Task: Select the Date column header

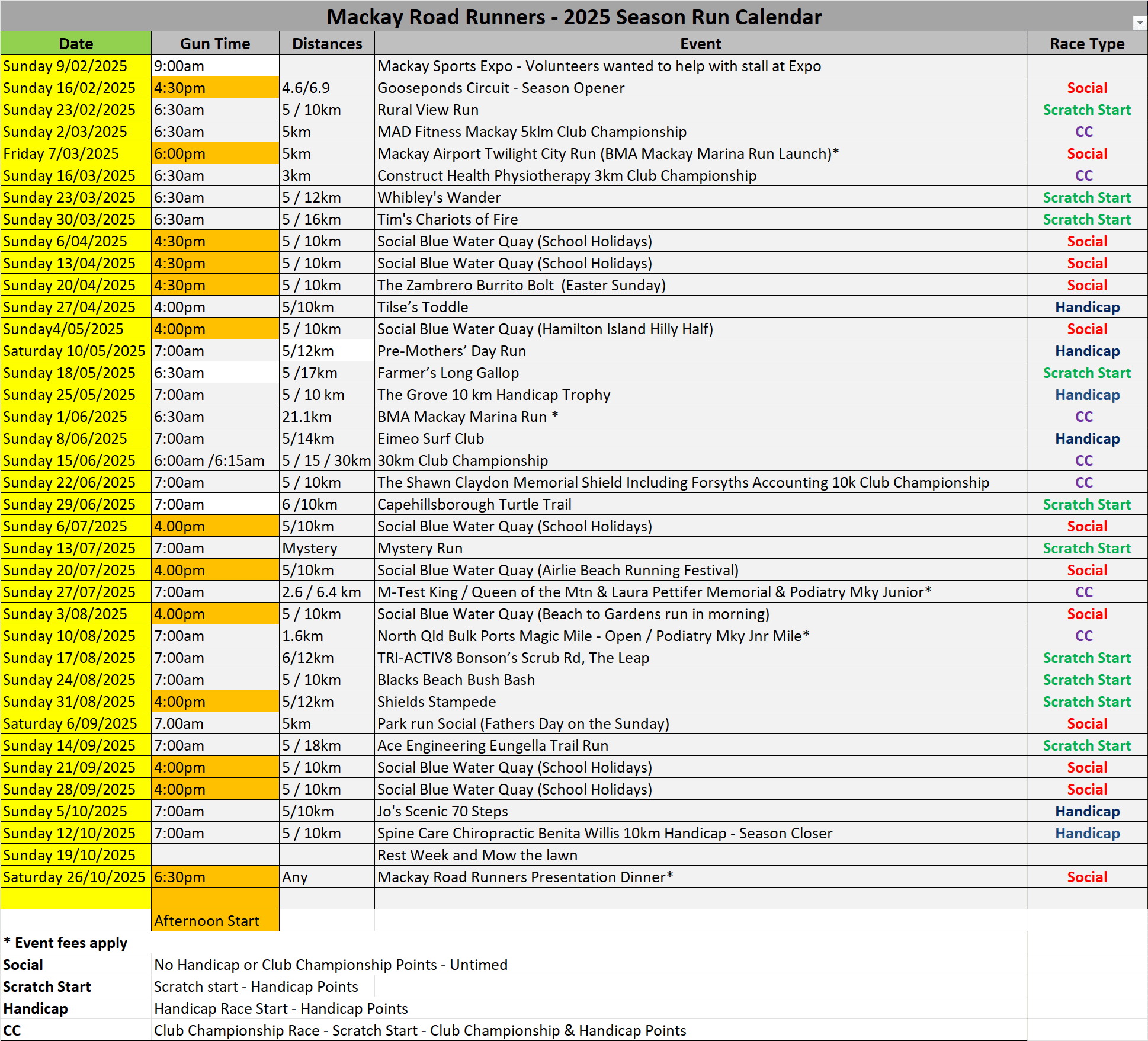Action: (76, 43)
